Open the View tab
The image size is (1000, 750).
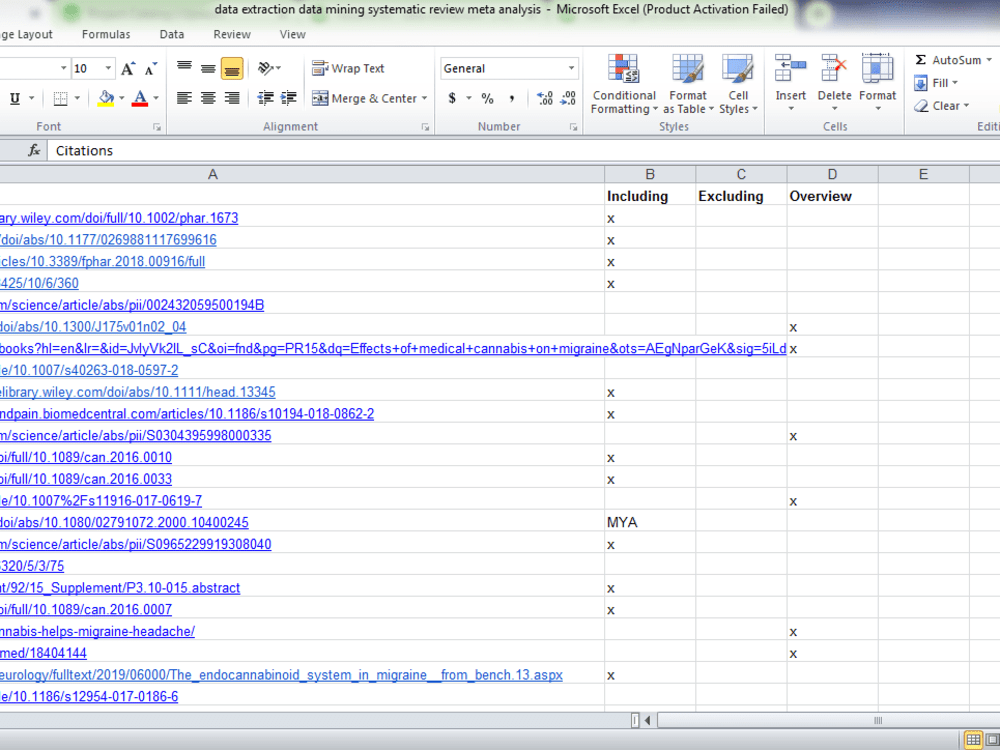[293, 34]
